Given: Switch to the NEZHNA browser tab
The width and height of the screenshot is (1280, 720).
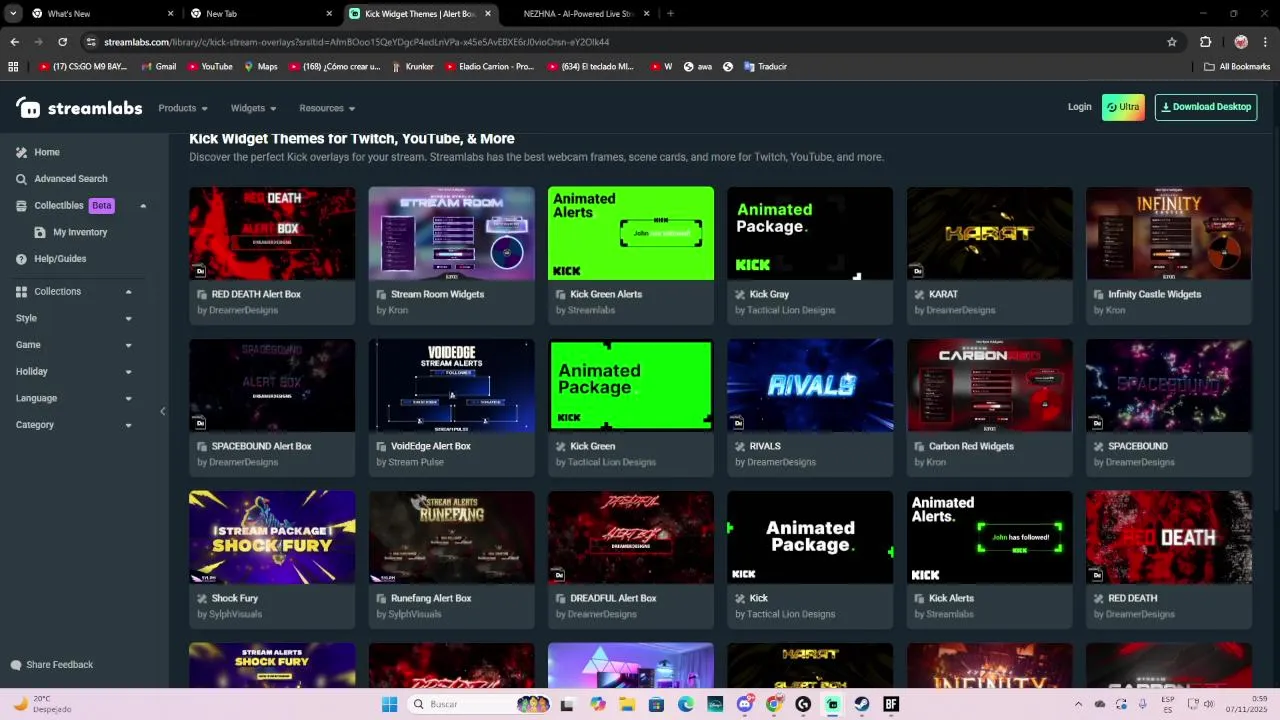Looking at the screenshot, I should 578,14.
